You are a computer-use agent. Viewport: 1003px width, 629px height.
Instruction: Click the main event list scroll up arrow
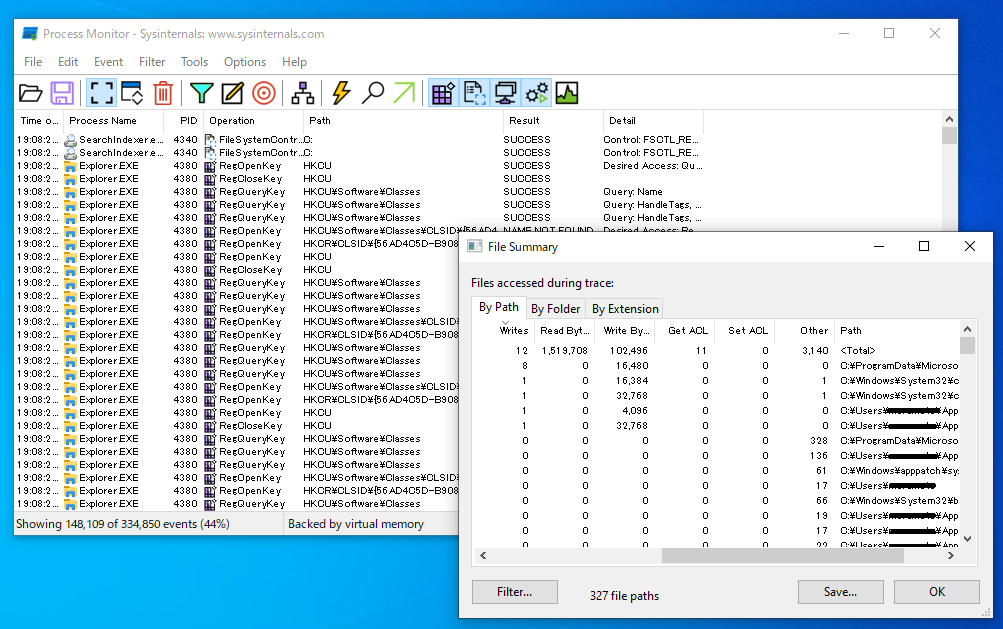[949, 120]
